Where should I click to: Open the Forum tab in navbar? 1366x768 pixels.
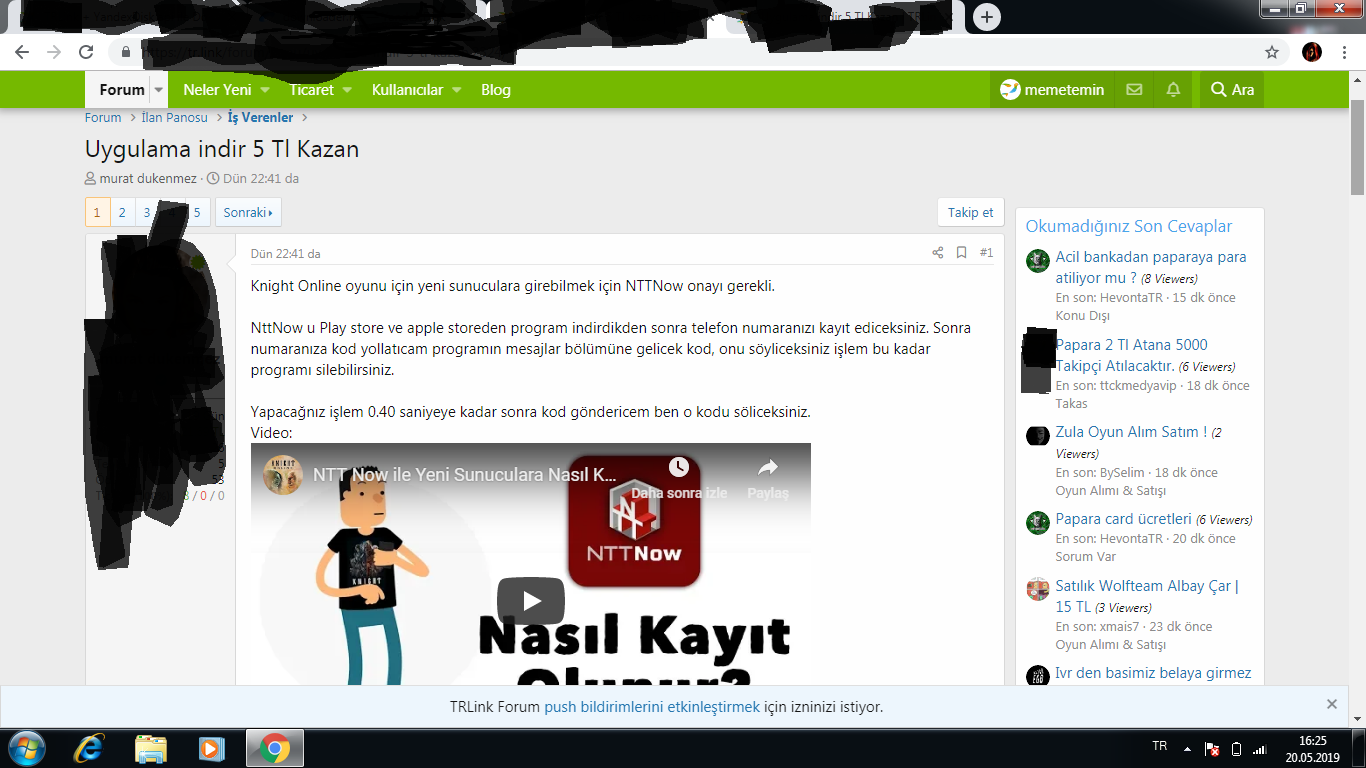122,90
